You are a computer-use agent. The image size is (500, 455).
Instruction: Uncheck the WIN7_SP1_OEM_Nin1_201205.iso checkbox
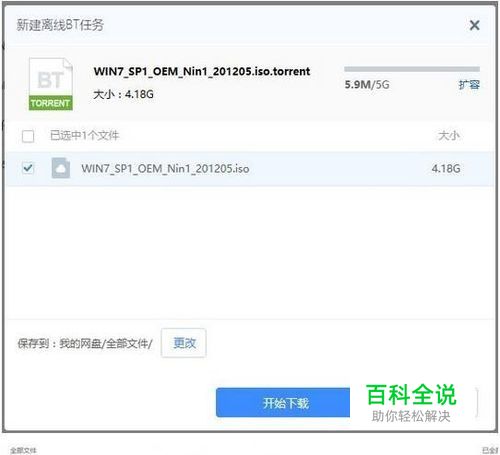point(28,168)
